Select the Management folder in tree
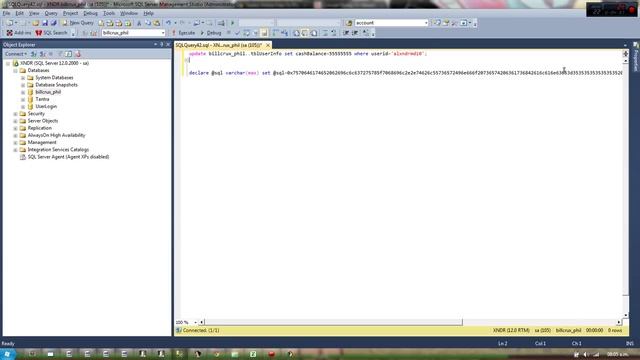 click(42, 142)
